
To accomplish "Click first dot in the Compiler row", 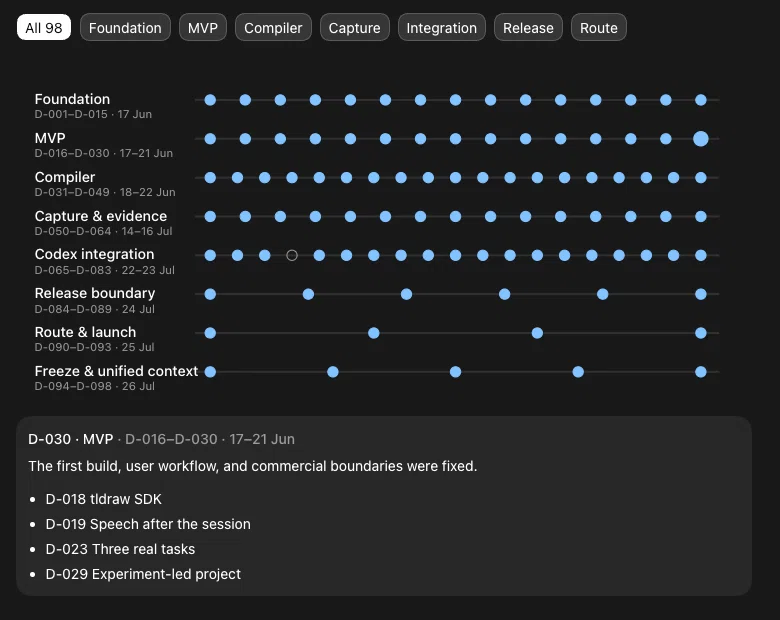I will click(x=210, y=178).
